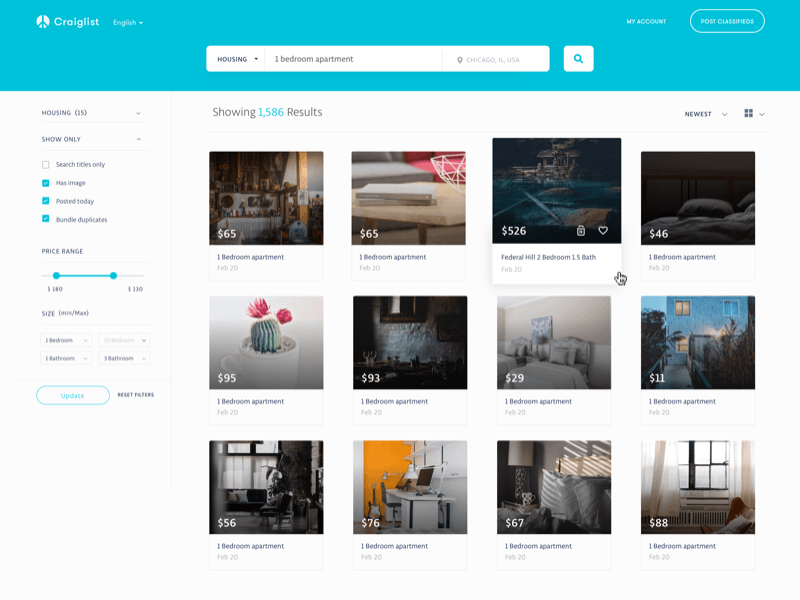
Task: Click the search magnifier icon
Action: [578, 58]
